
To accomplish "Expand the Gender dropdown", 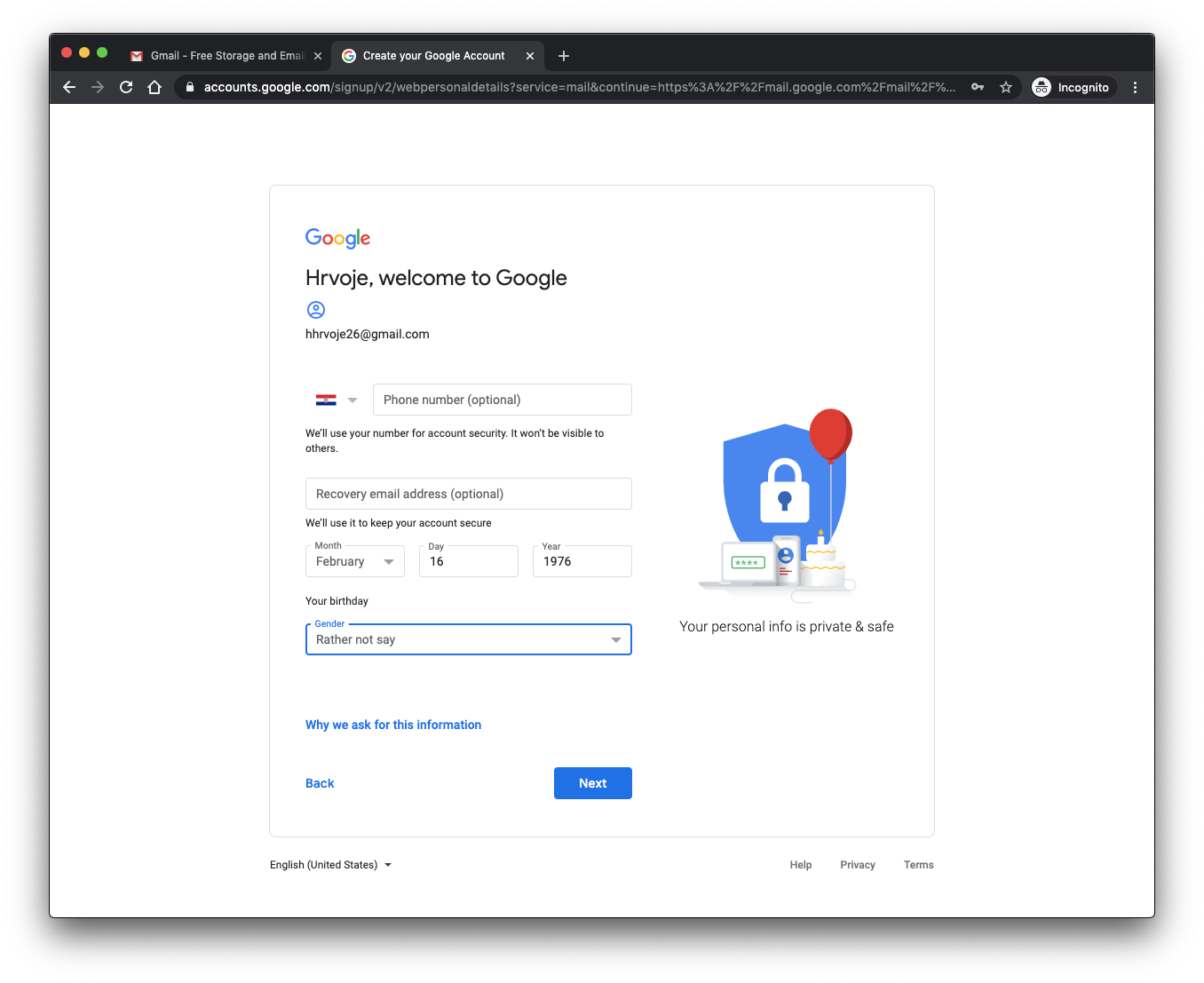I will tap(468, 639).
